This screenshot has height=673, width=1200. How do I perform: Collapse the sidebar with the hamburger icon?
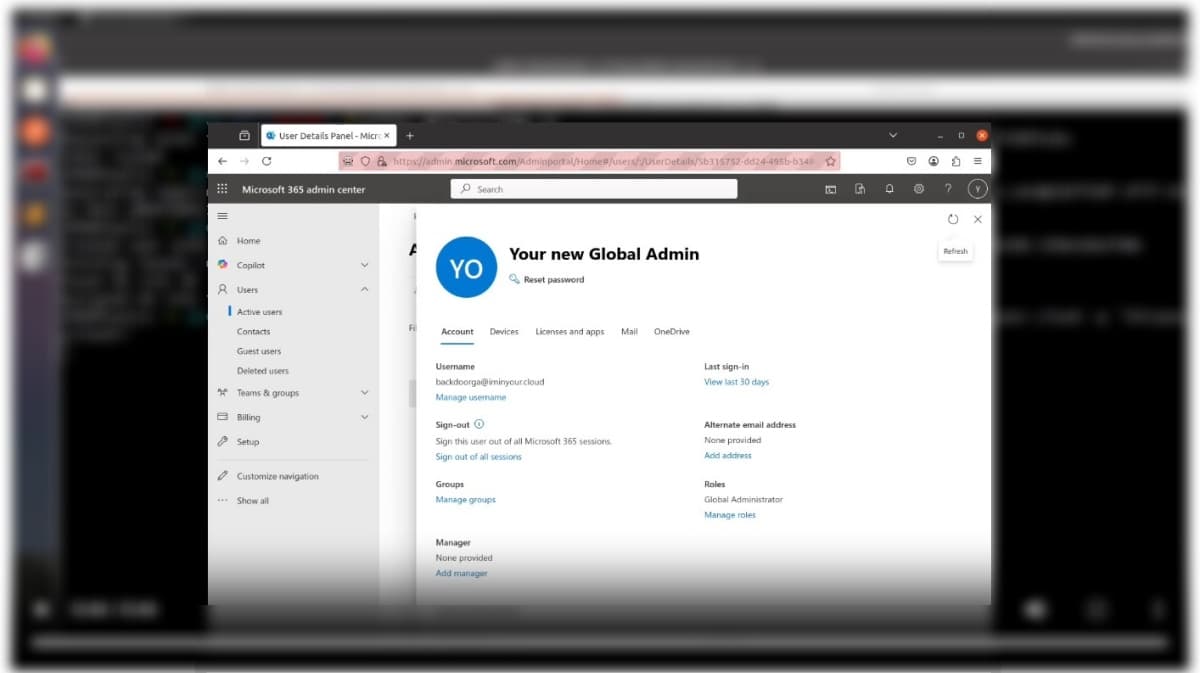(222, 215)
